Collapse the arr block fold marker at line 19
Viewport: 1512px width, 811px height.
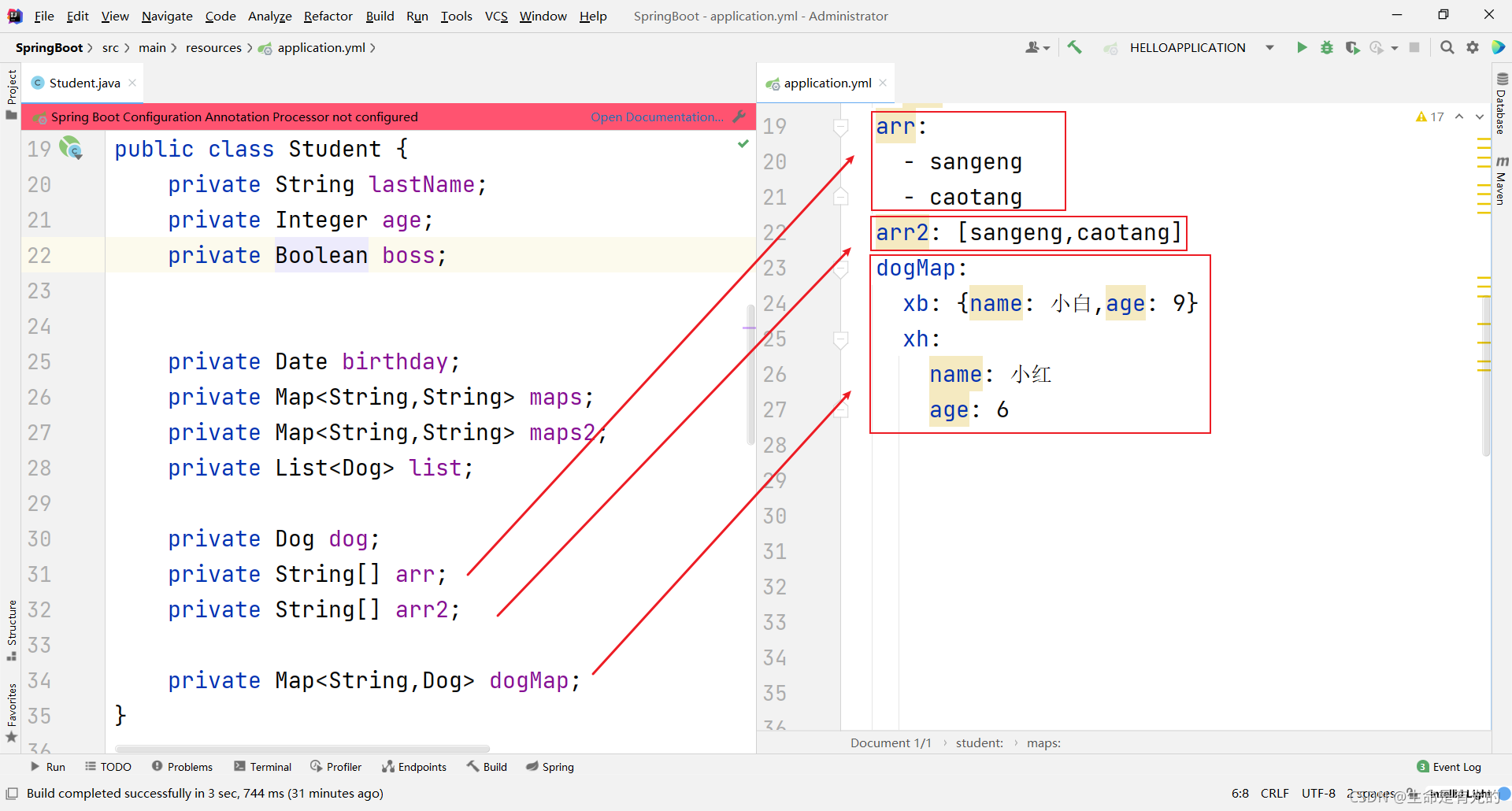point(841,126)
